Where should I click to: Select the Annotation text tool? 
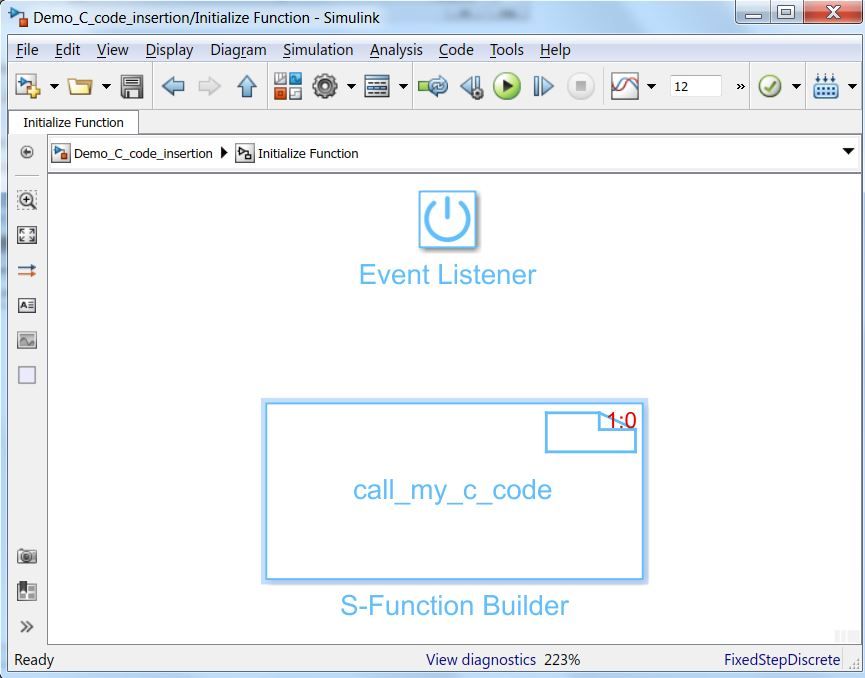(x=27, y=305)
